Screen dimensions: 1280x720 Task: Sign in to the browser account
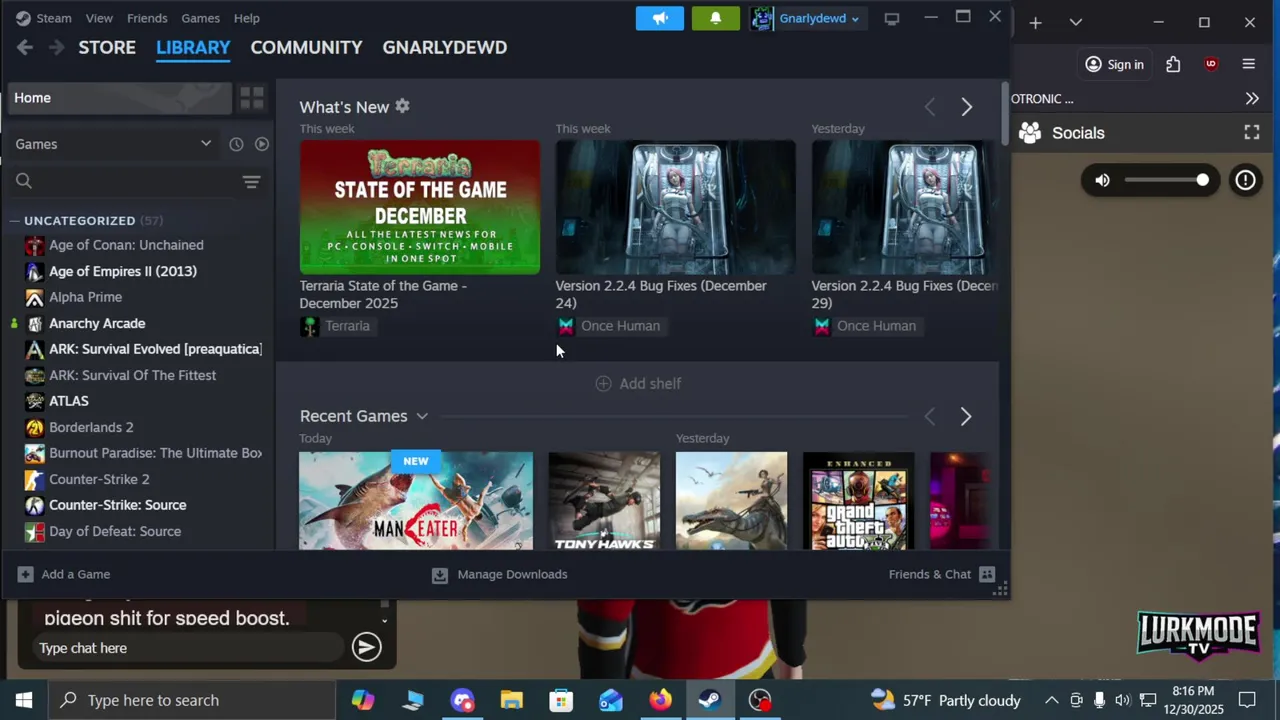tap(1114, 64)
